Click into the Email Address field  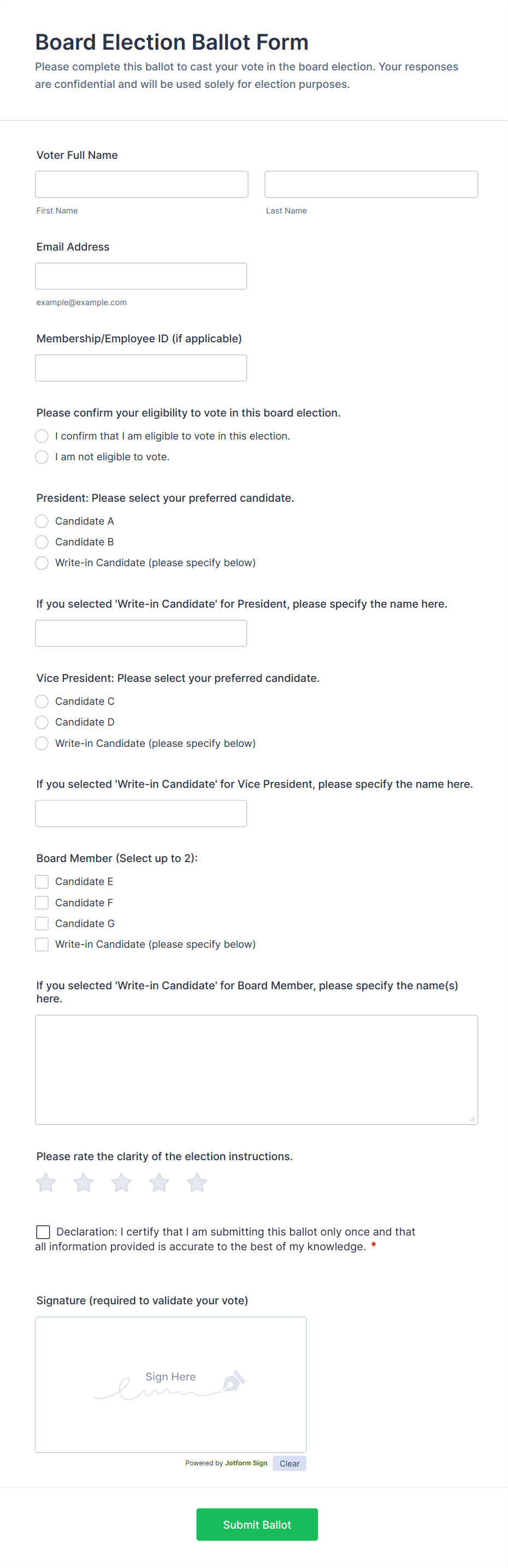pos(141,276)
